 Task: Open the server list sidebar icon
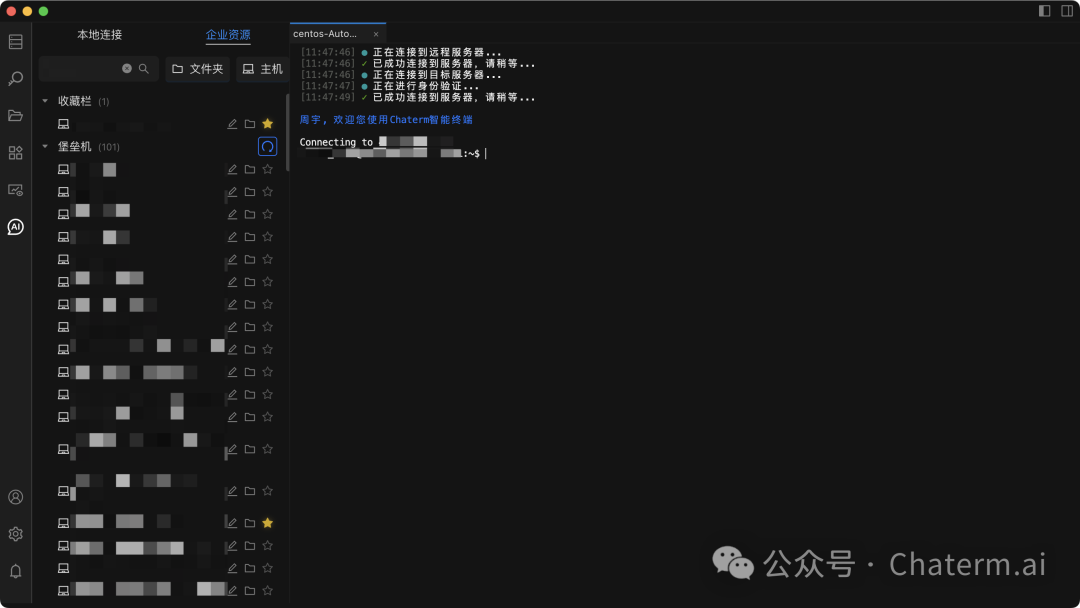pyautogui.click(x=15, y=42)
